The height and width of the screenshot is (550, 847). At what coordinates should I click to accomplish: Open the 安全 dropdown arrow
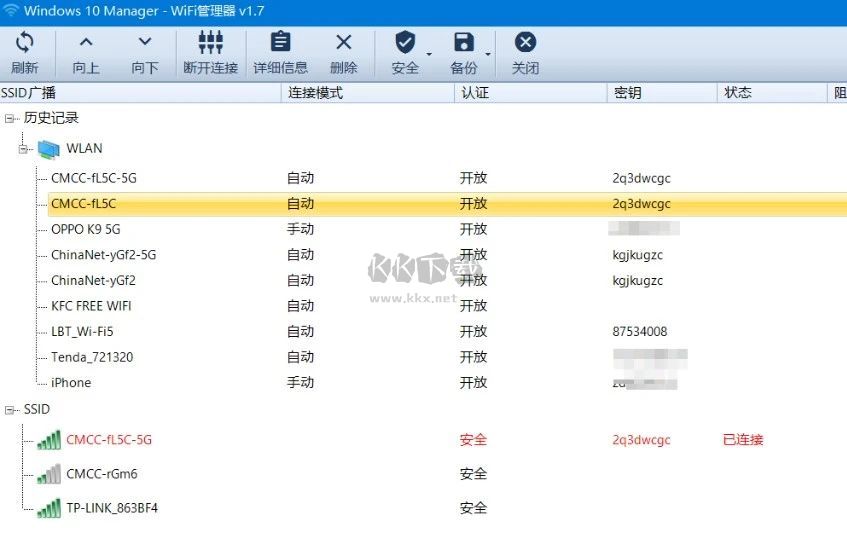click(x=429, y=54)
